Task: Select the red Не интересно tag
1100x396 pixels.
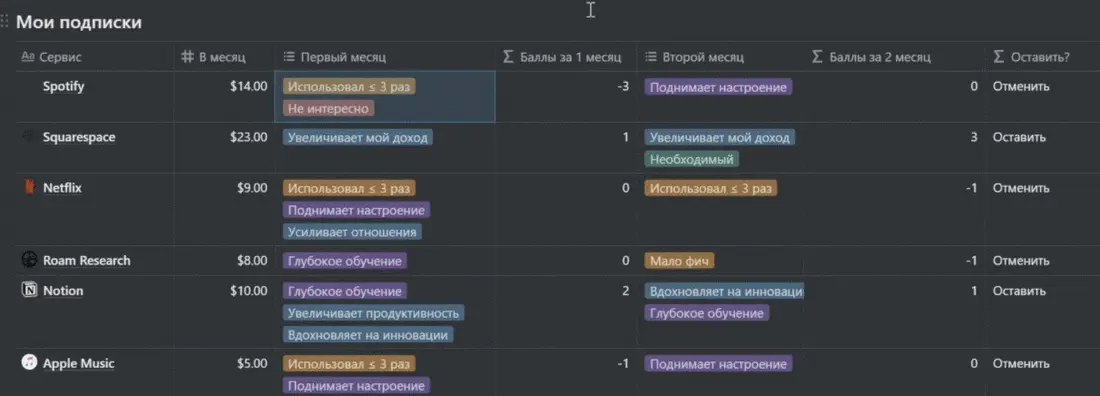Action: pos(329,109)
